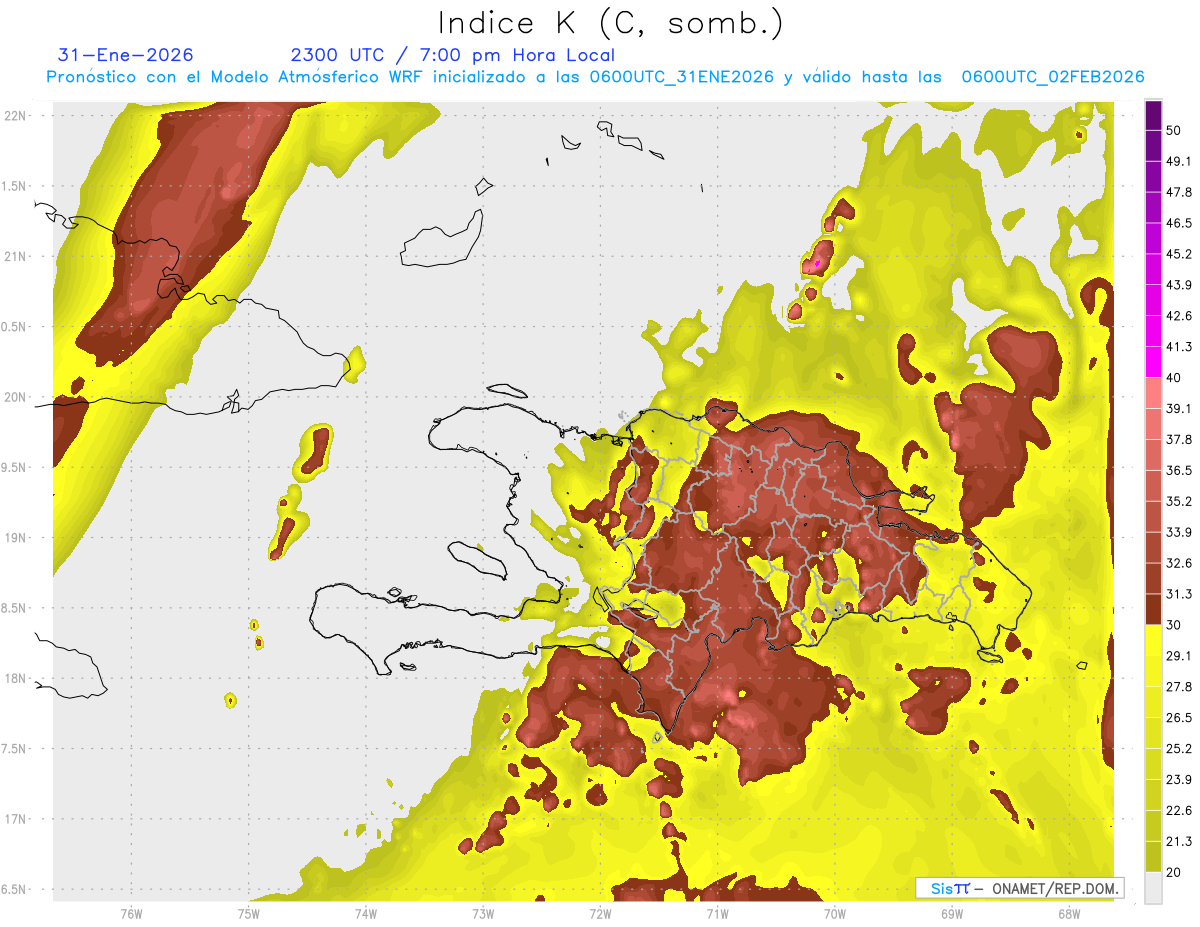Click the colorbar value '25.2'

point(1179,749)
